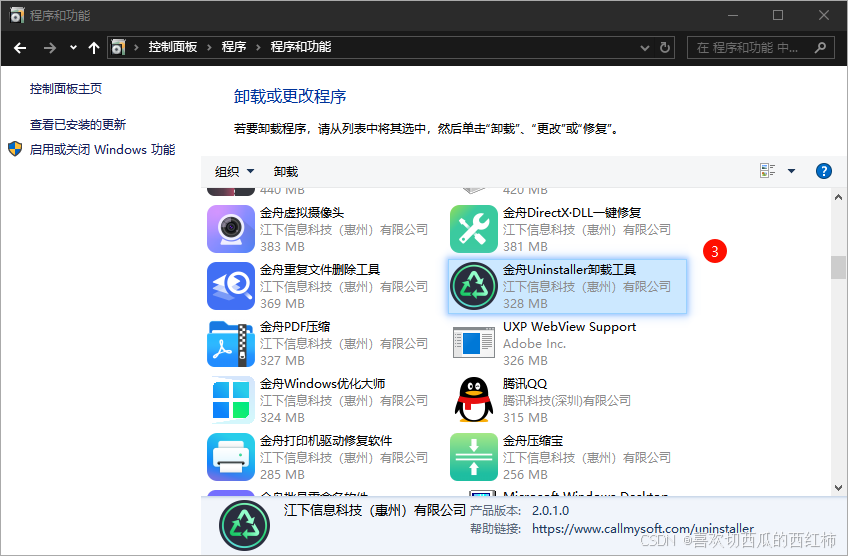848x556 pixels.
Task: Click the 315 MB size text
Action: (x=525, y=418)
